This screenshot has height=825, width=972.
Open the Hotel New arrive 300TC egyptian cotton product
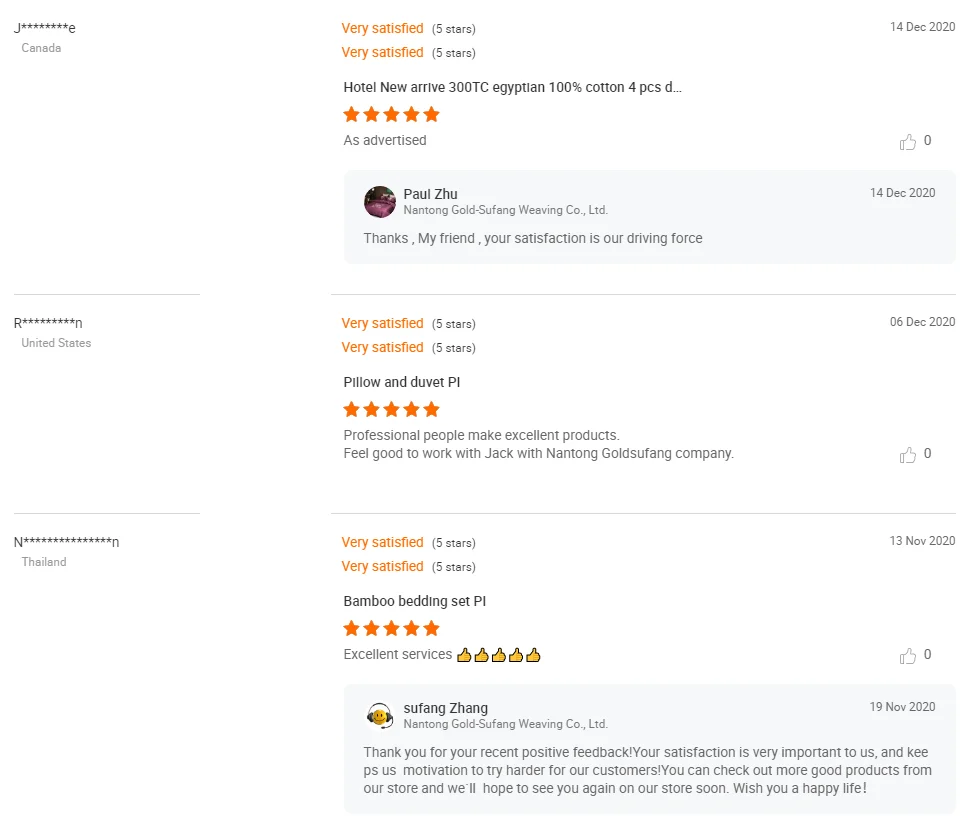pyautogui.click(x=512, y=87)
